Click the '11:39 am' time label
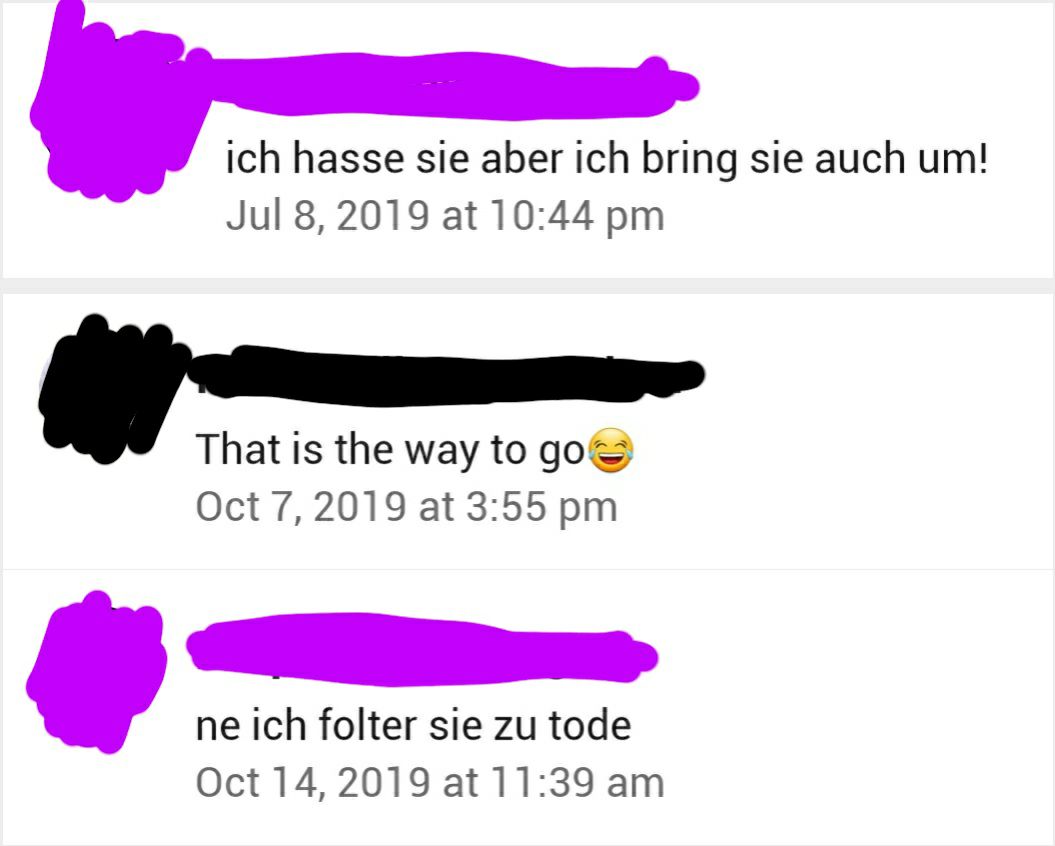 [578, 782]
